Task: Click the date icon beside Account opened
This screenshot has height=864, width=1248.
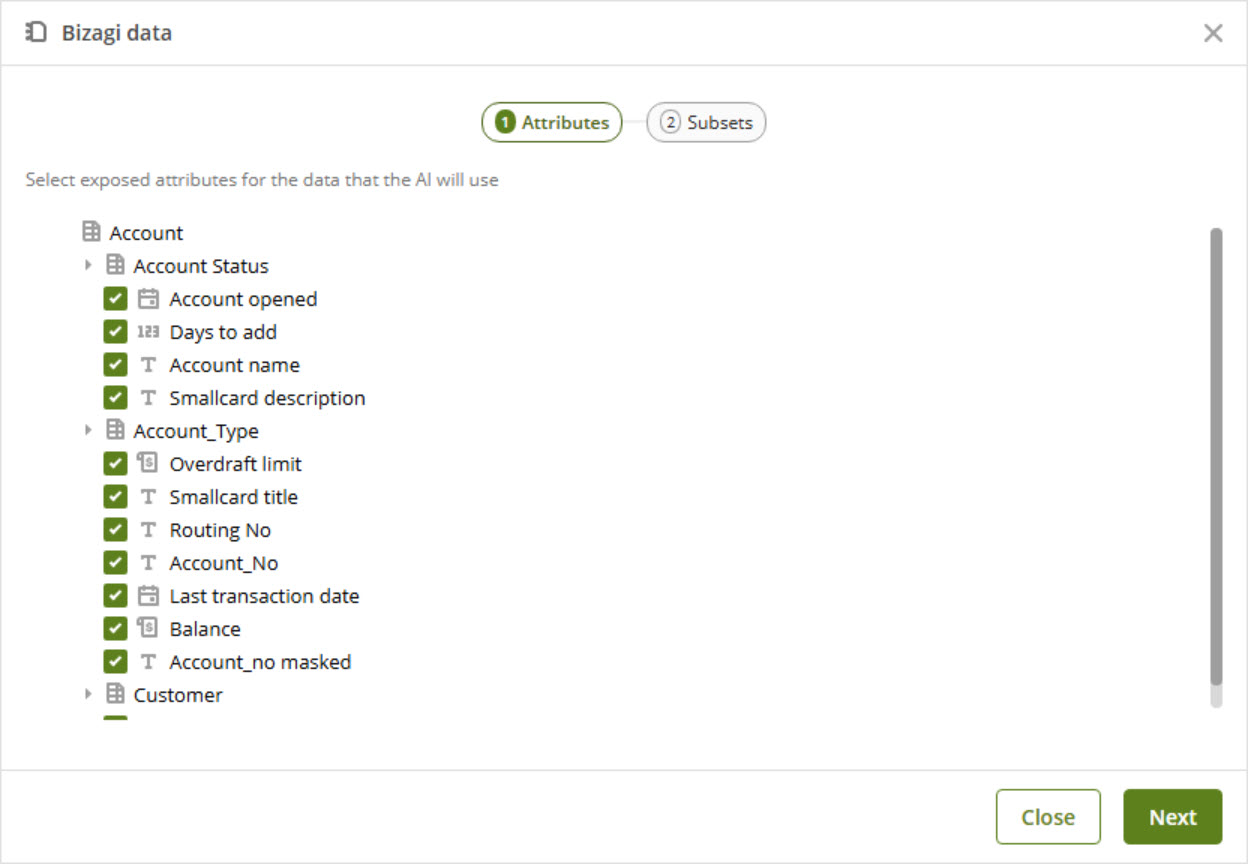Action: (x=148, y=299)
